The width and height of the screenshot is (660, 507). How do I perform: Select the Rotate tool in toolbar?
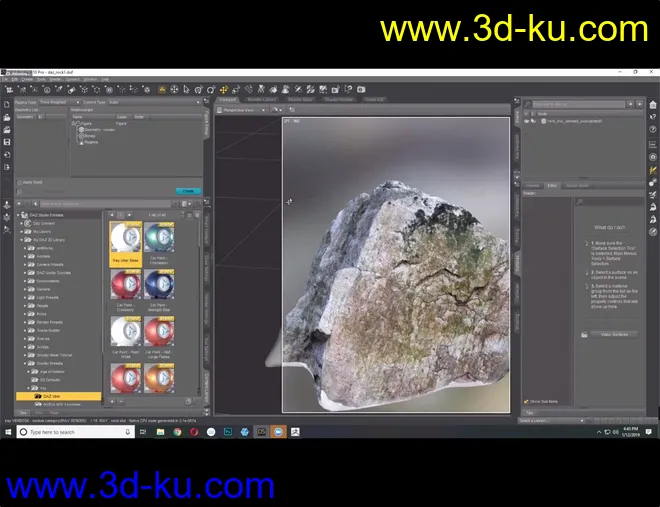(x=211, y=89)
